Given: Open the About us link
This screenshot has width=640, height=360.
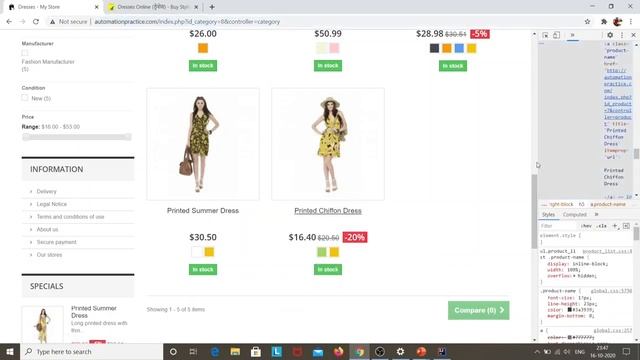Looking at the screenshot, I should [x=47, y=229].
